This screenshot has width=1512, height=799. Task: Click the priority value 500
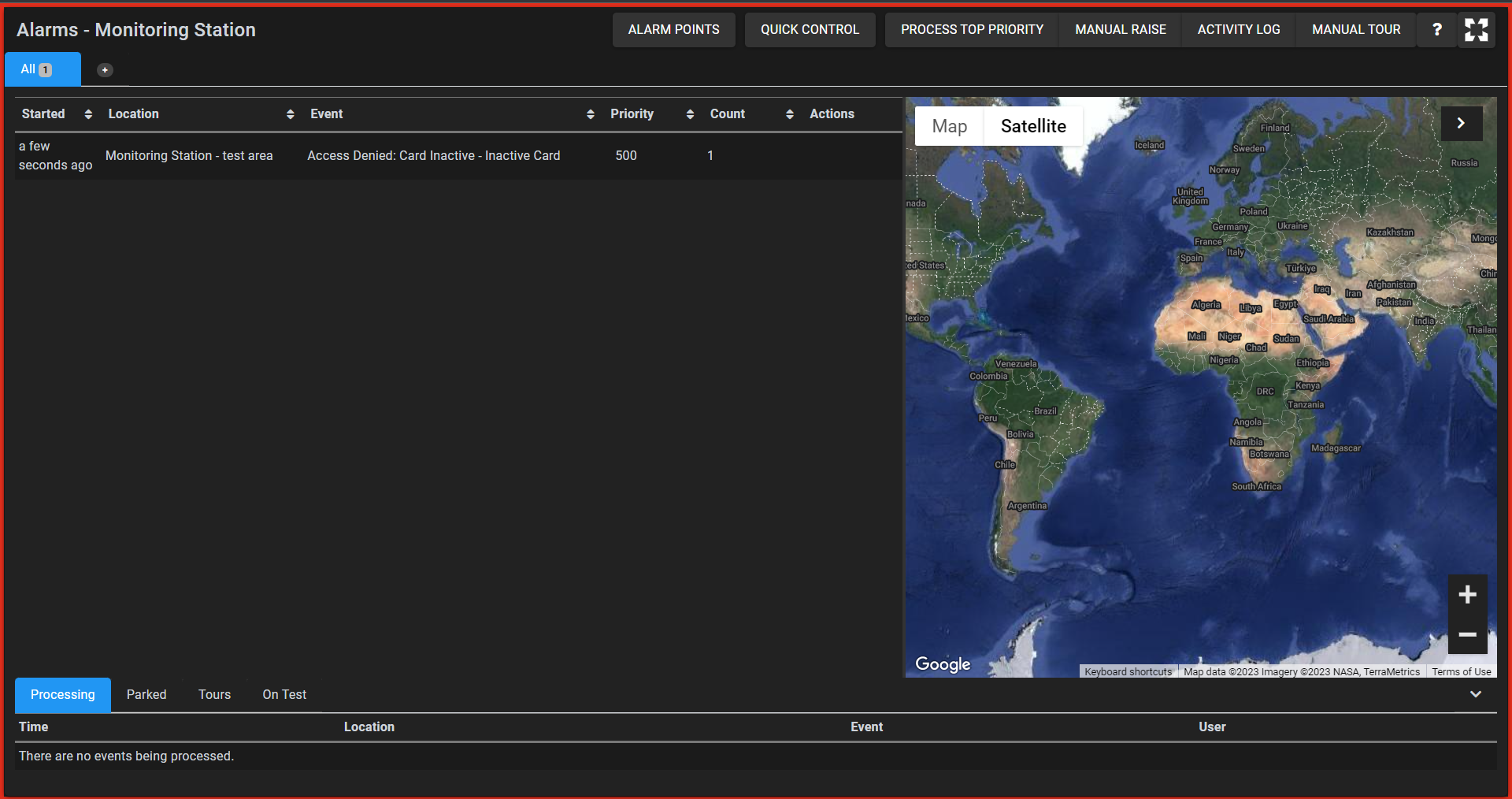pyautogui.click(x=626, y=156)
